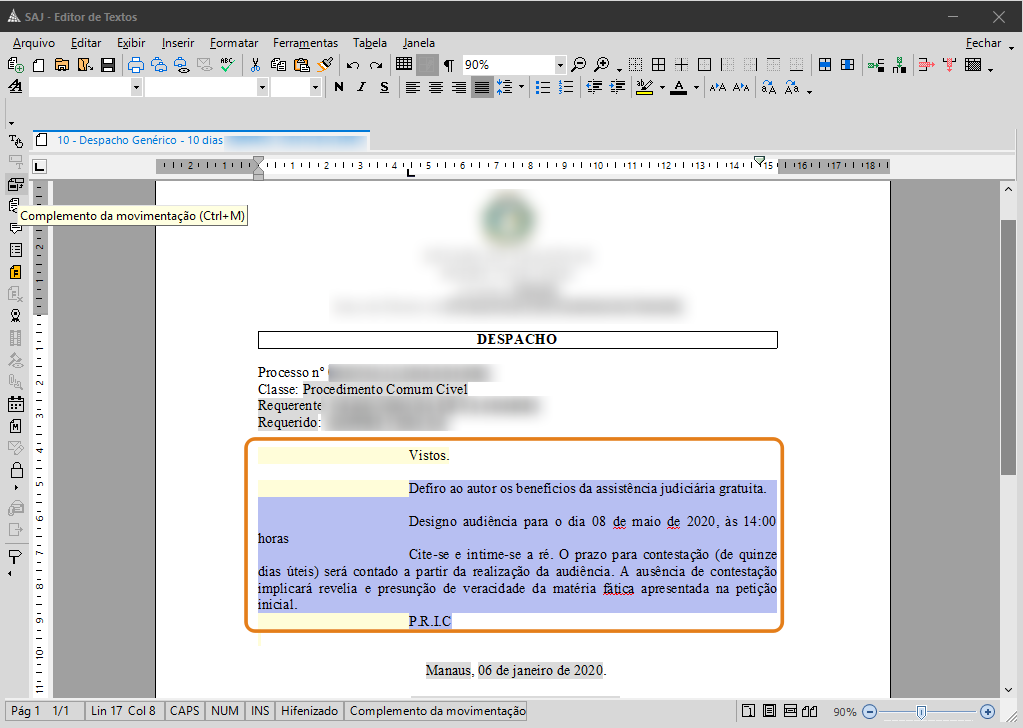Click the numbered list icon

(566, 87)
